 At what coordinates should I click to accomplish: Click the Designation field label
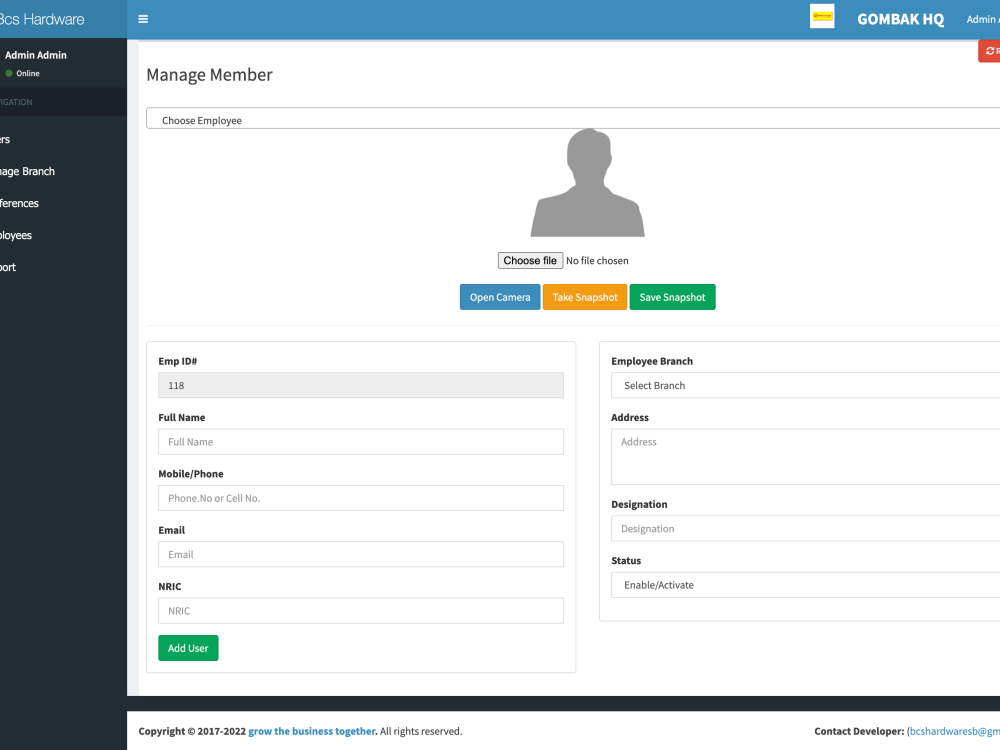[x=639, y=504]
